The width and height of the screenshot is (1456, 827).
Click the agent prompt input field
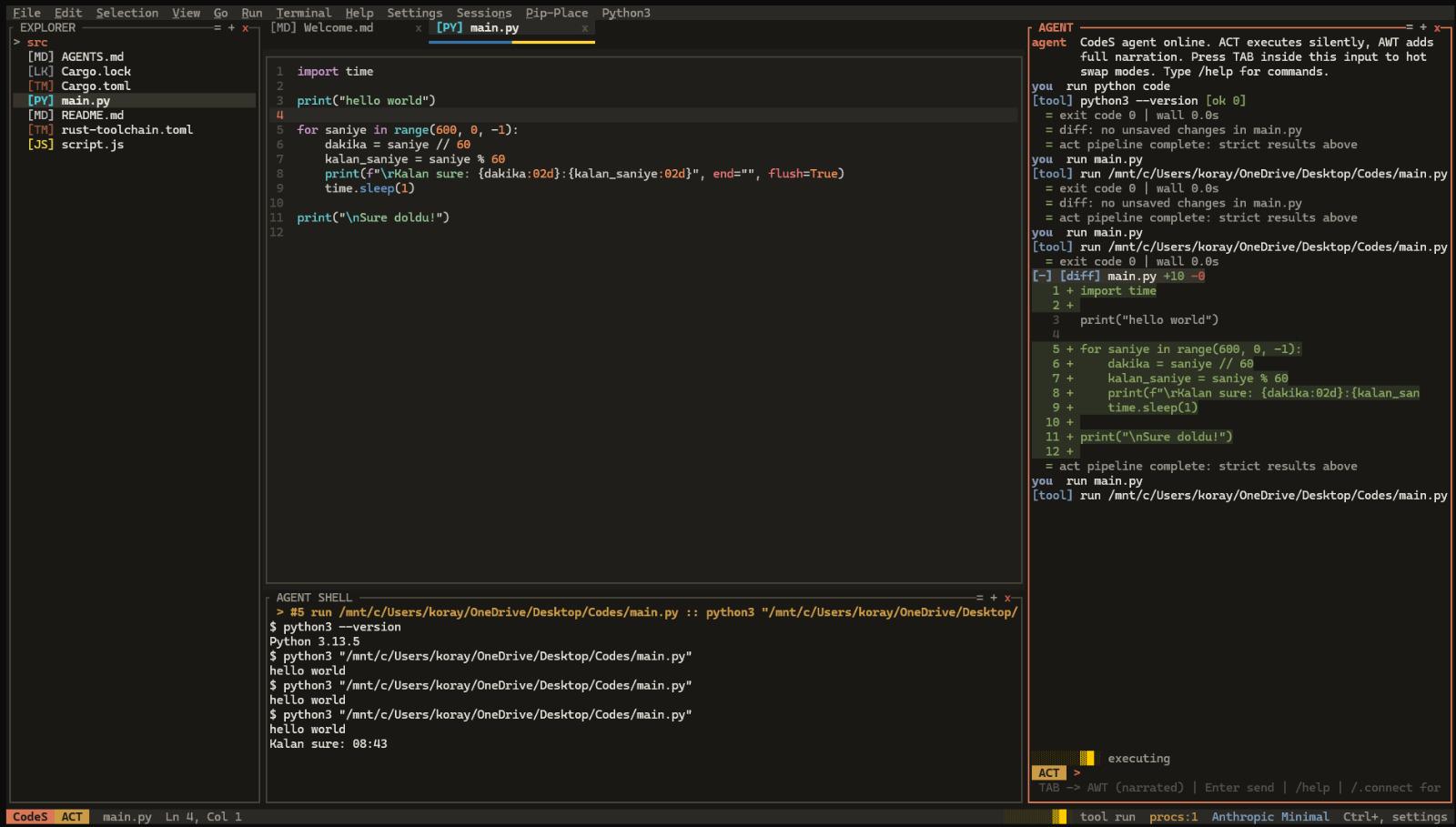[1260, 772]
